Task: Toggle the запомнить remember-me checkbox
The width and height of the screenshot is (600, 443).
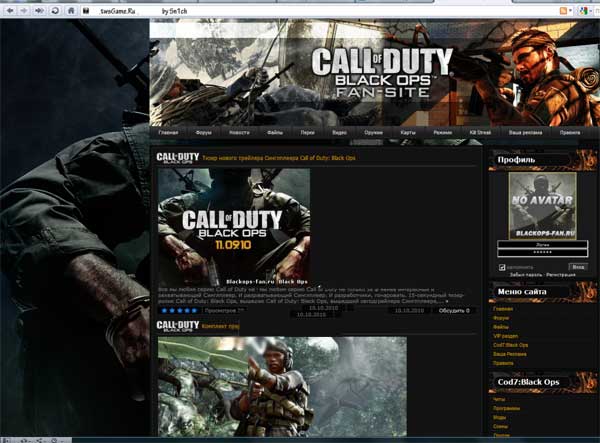Action: pyautogui.click(x=502, y=267)
